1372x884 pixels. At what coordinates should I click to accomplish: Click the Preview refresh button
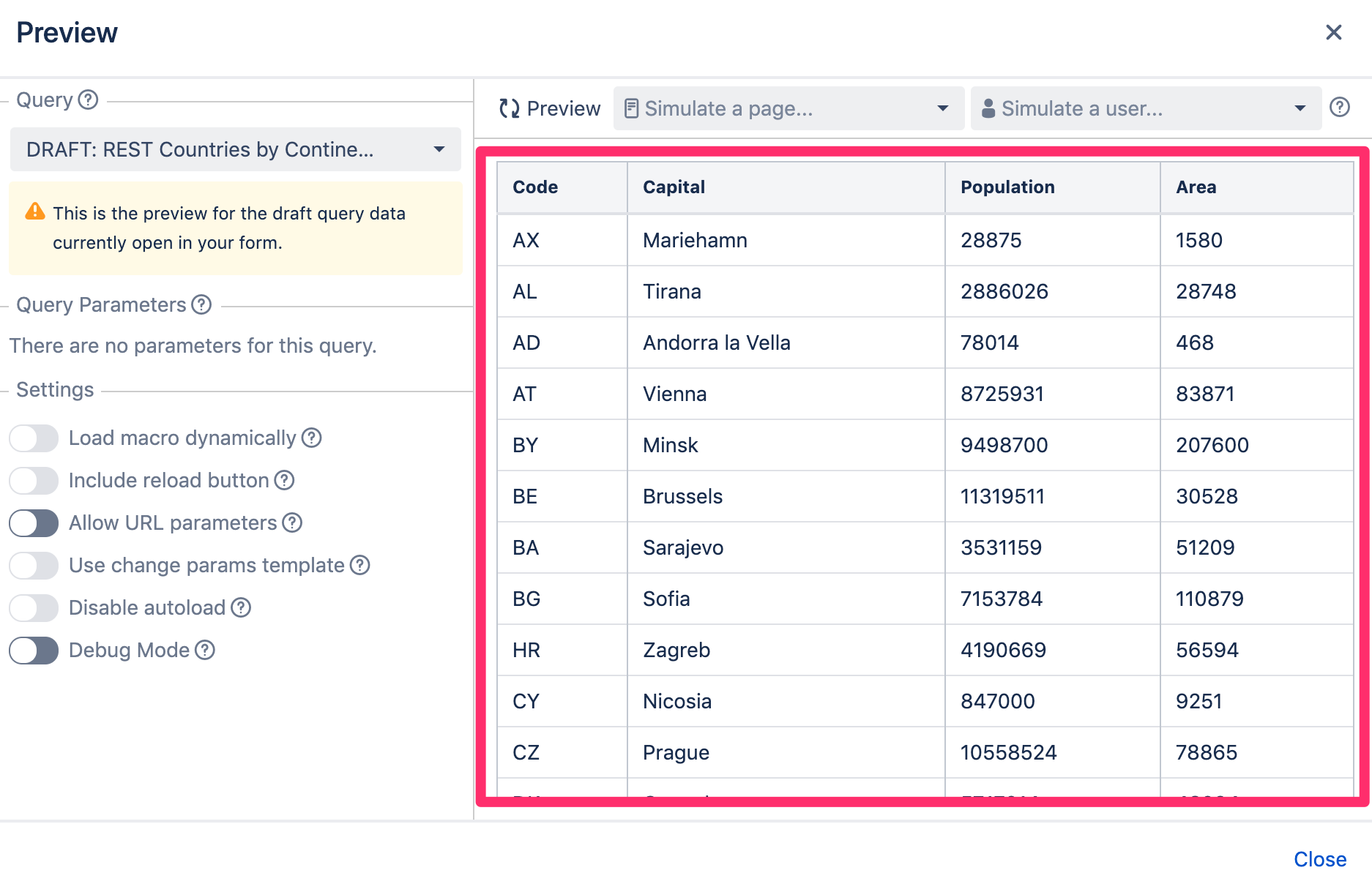(x=549, y=108)
